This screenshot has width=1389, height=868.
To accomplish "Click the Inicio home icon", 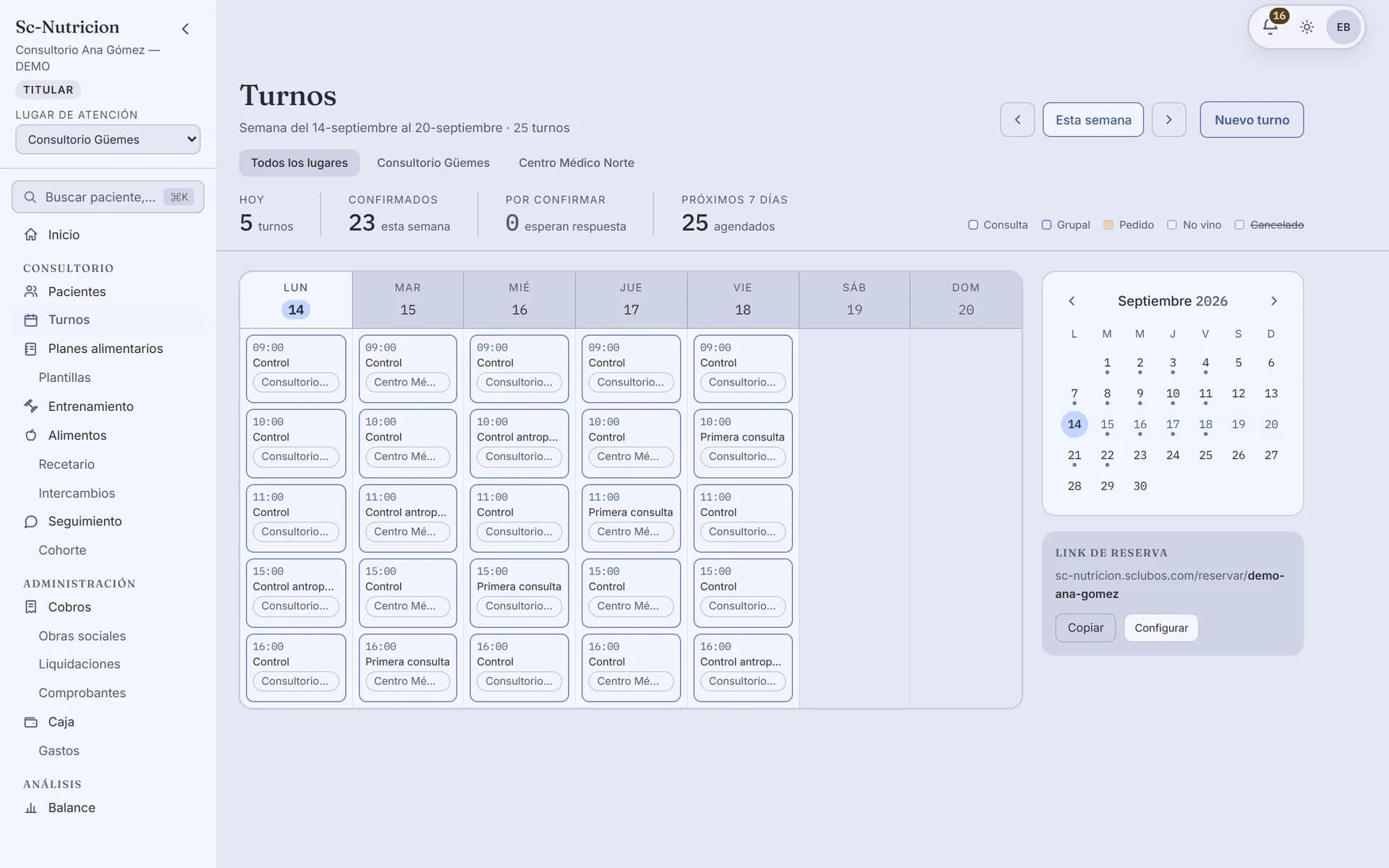I will click(x=30, y=234).
